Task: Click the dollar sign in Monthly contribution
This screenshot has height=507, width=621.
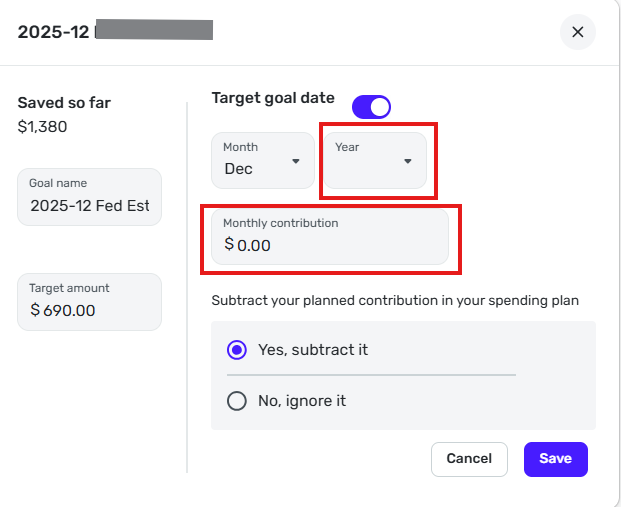Action: click(229, 245)
